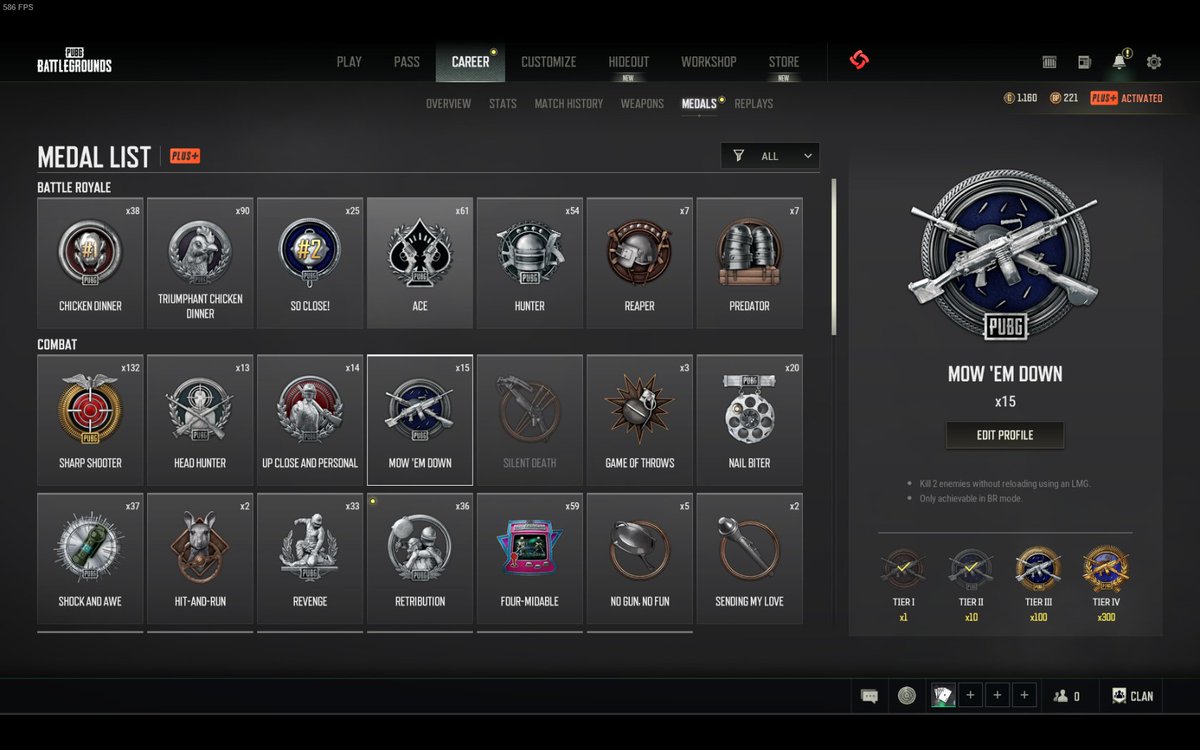Open the STATS sub-tab
Screen dimensions: 1200x750
503,104
